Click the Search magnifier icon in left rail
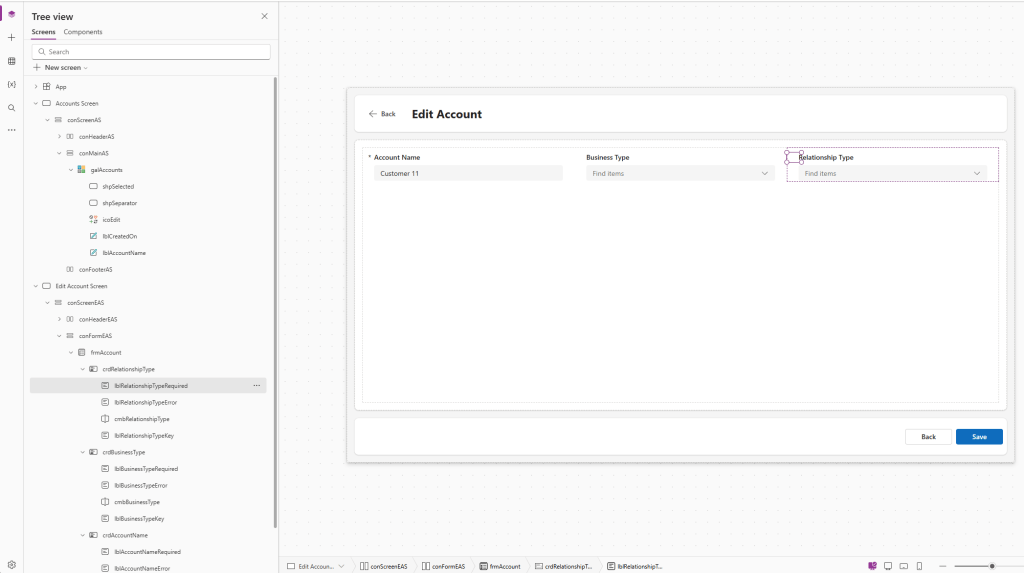 point(12,108)
